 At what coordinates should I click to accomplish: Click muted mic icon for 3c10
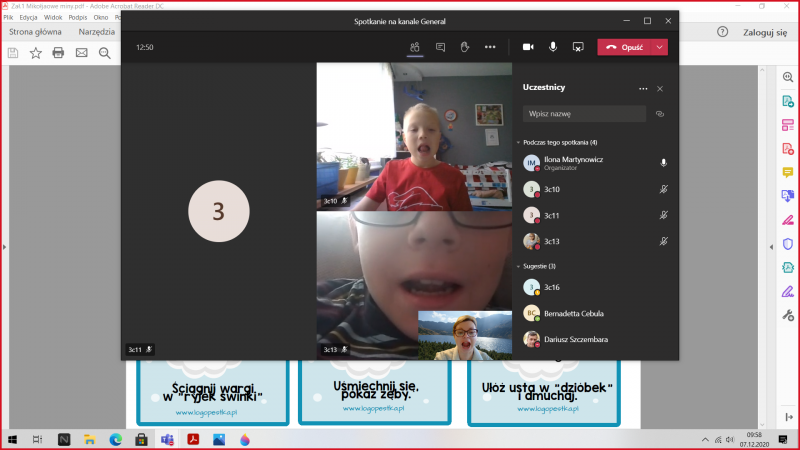(x=663, y=189)
